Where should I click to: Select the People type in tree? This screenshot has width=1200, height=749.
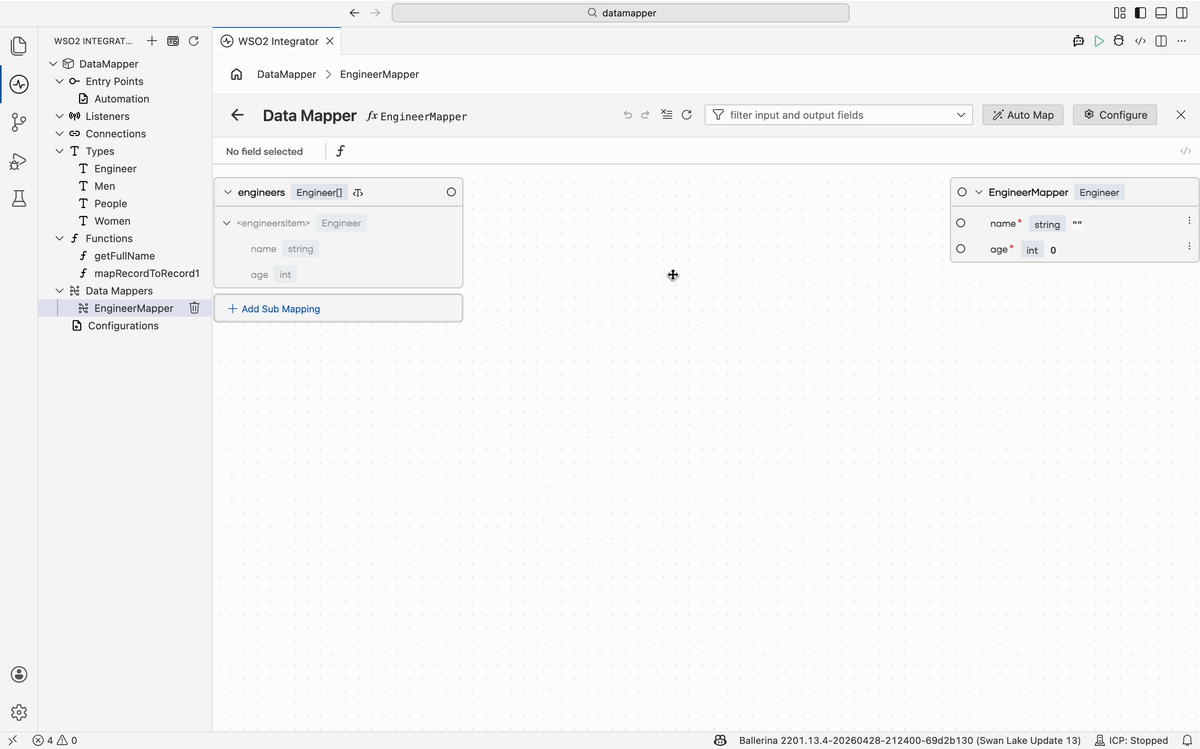[x=111, y=203]
